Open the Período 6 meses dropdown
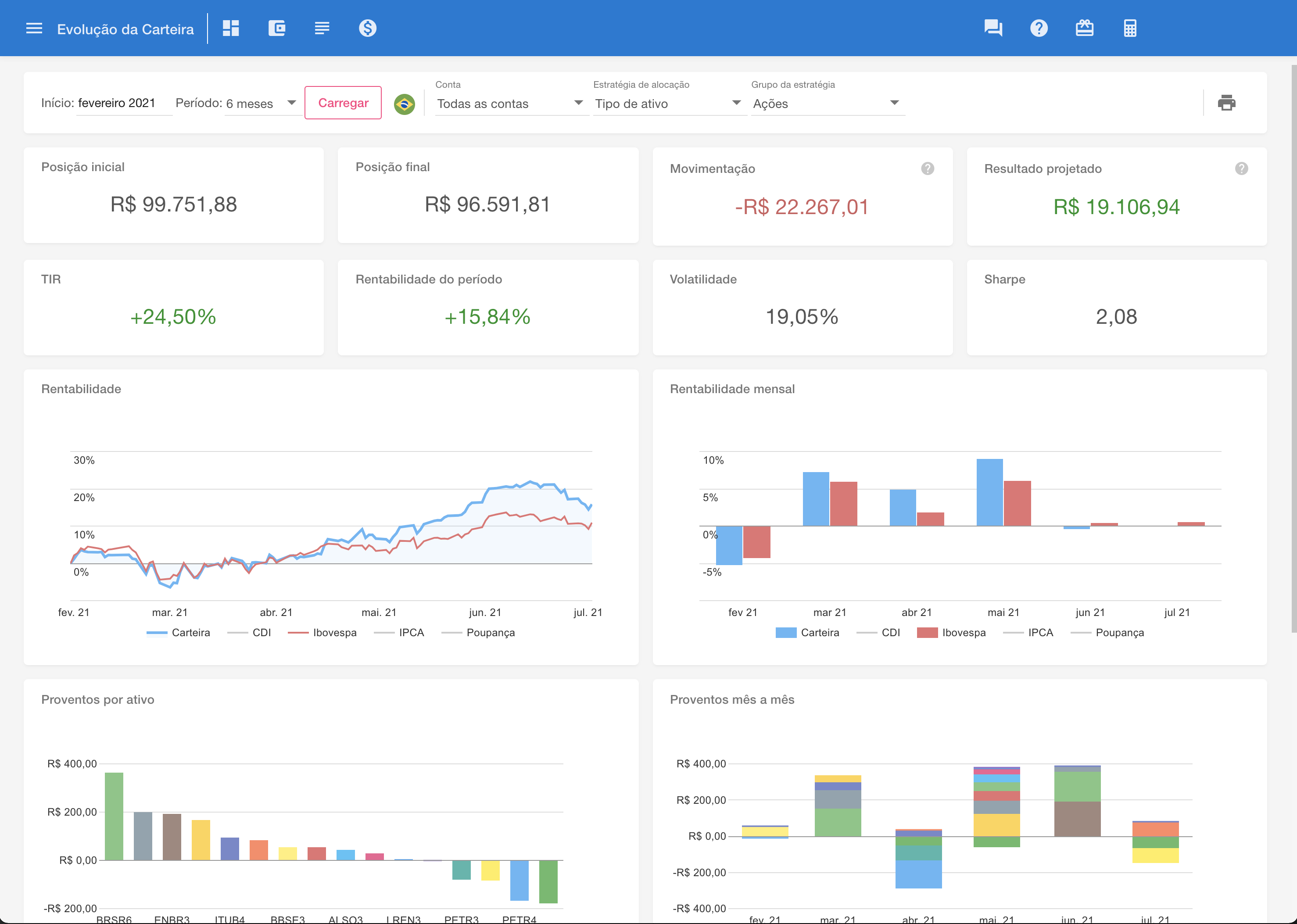 point(263,104)
